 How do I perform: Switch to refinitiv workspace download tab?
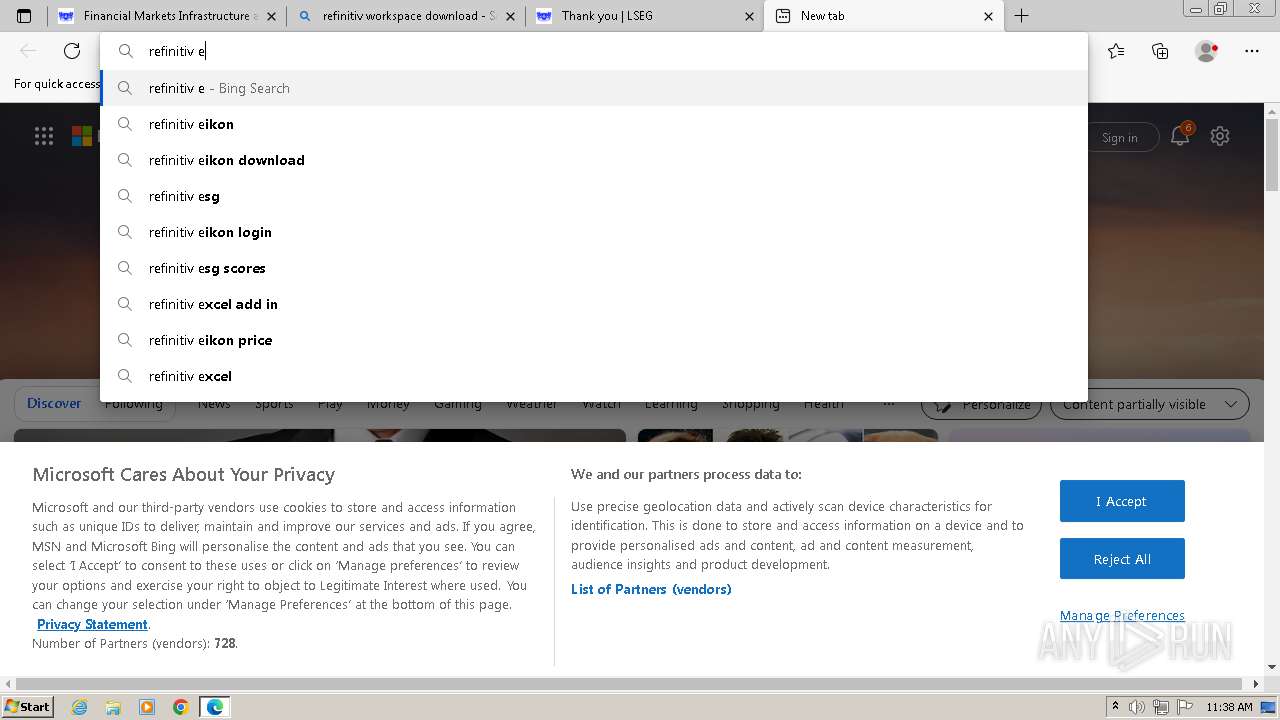pos(406,16)
